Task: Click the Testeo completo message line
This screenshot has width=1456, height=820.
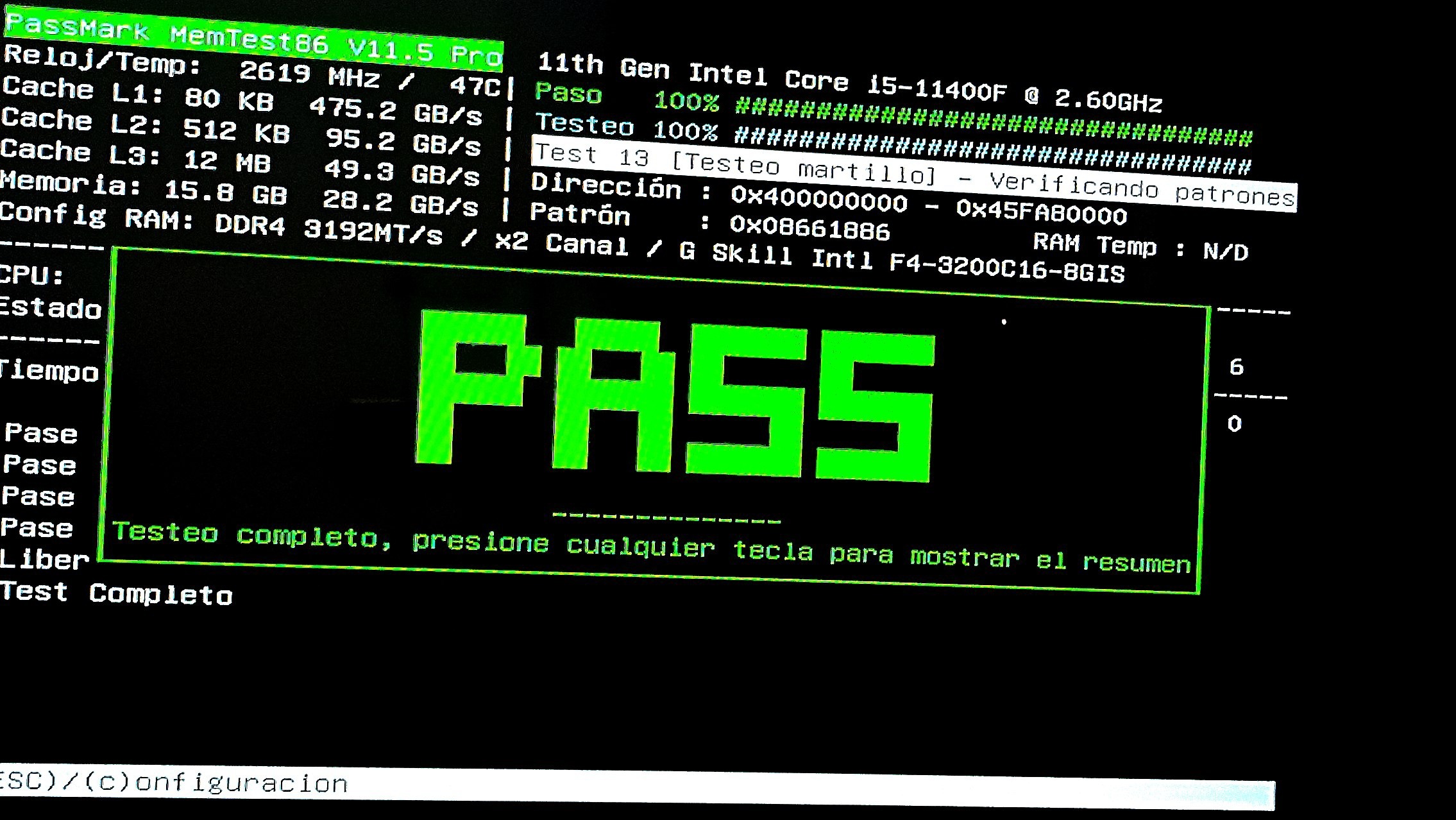Action: [650, 547]
